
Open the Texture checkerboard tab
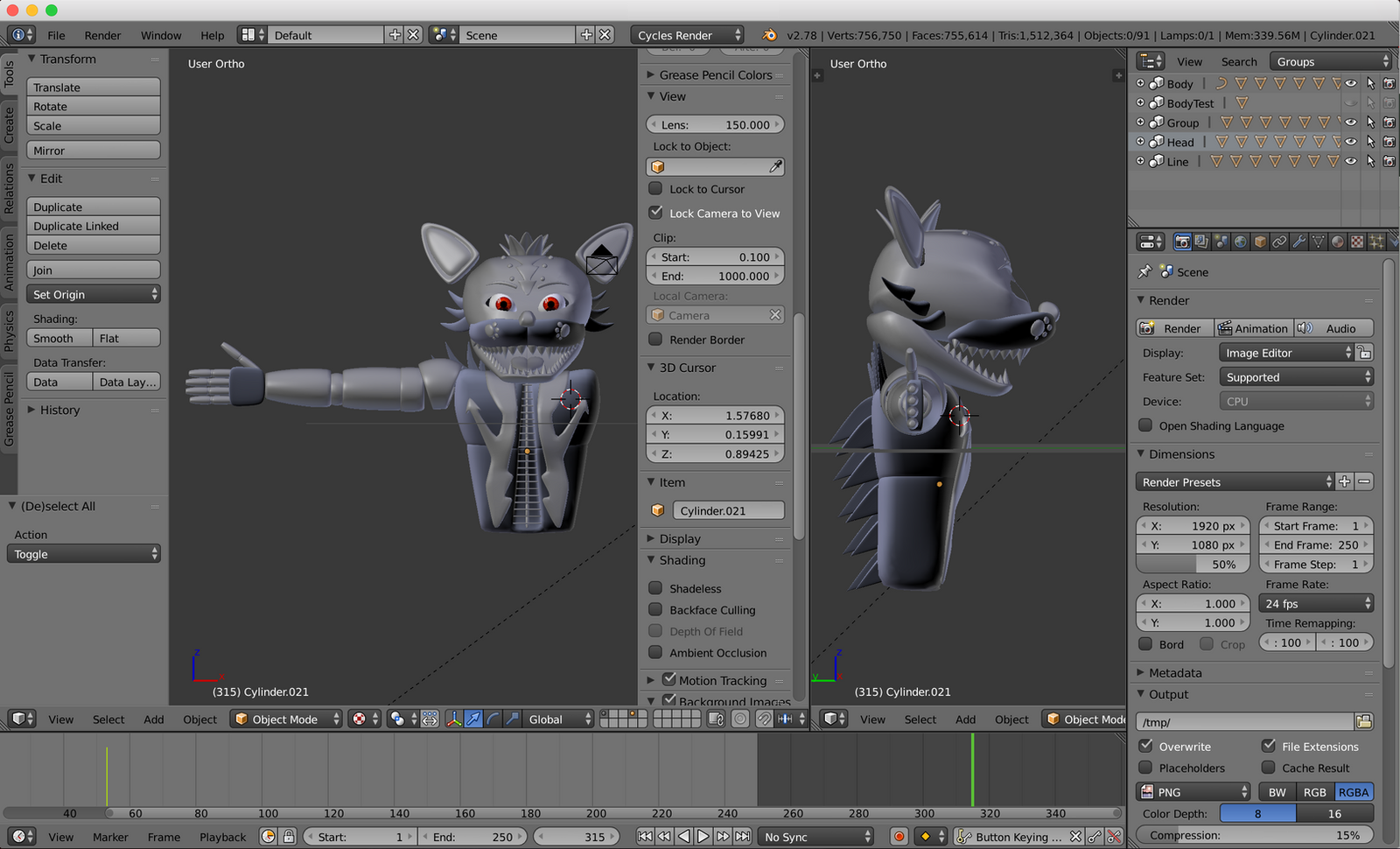(1356, 242)
